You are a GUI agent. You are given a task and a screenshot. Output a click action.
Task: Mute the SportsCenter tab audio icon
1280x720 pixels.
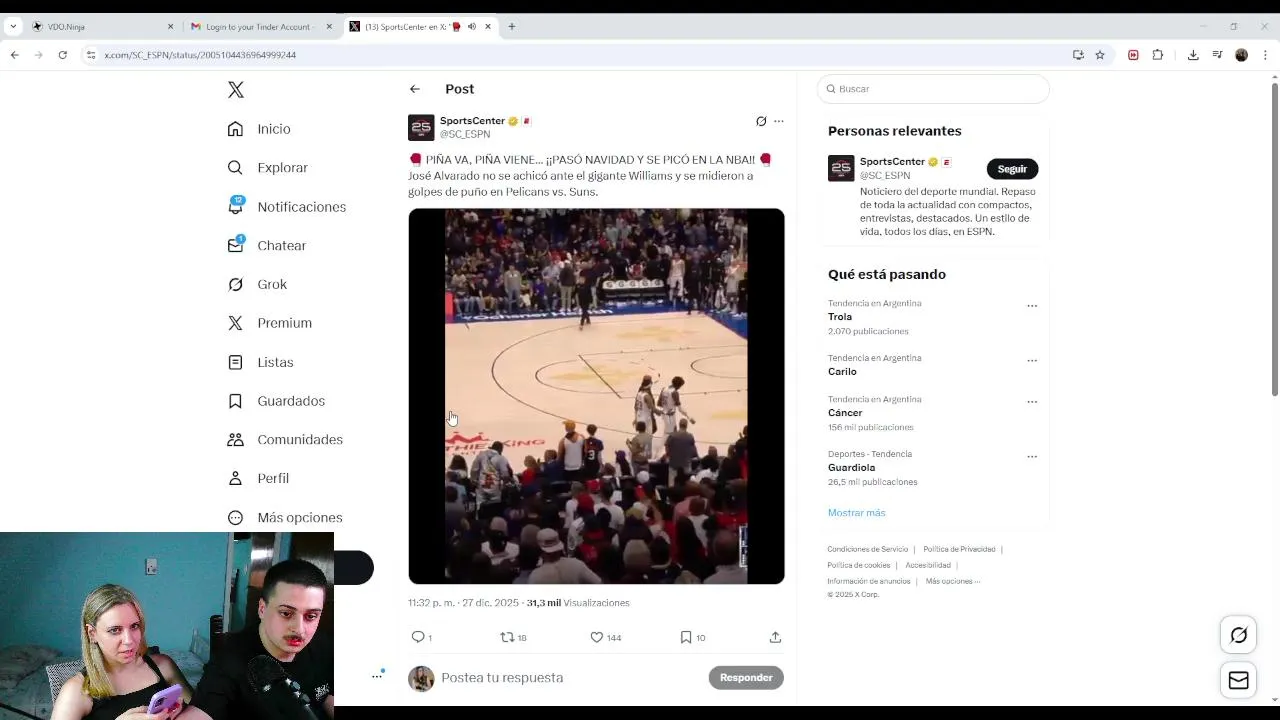coord(471,27)
